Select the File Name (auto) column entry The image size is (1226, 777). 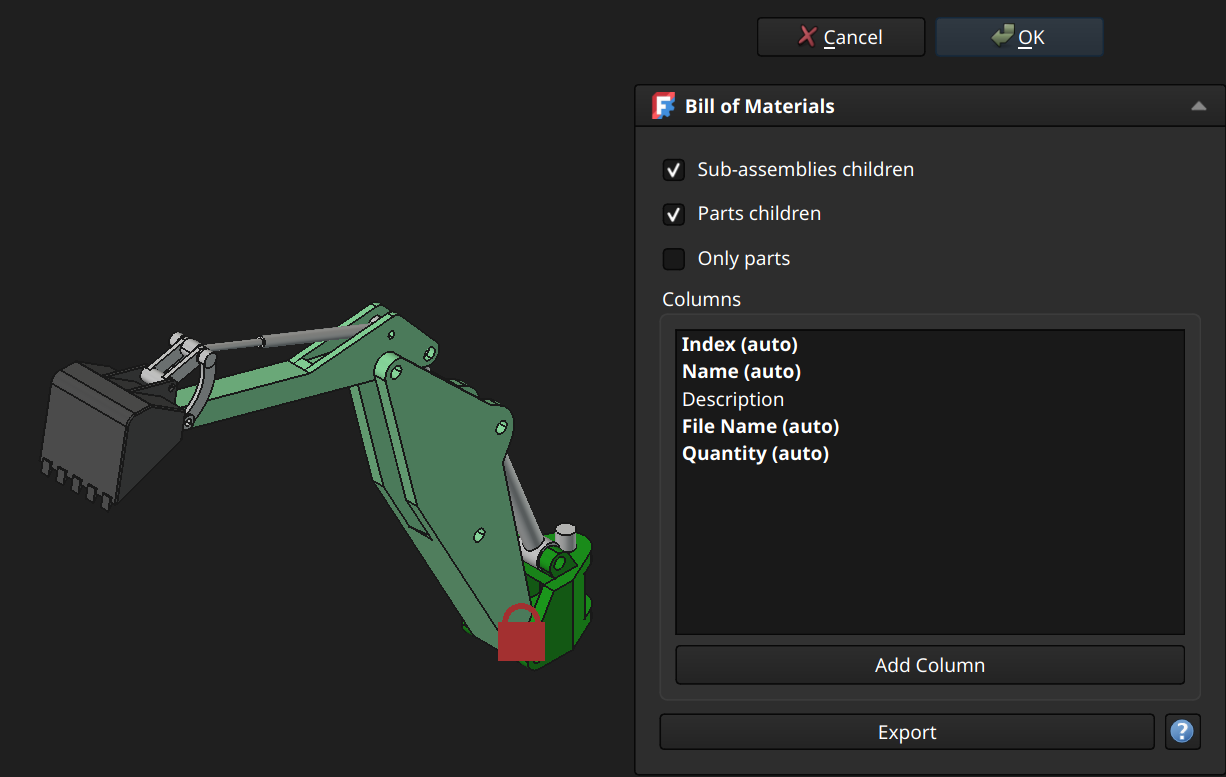pos(760,426)
